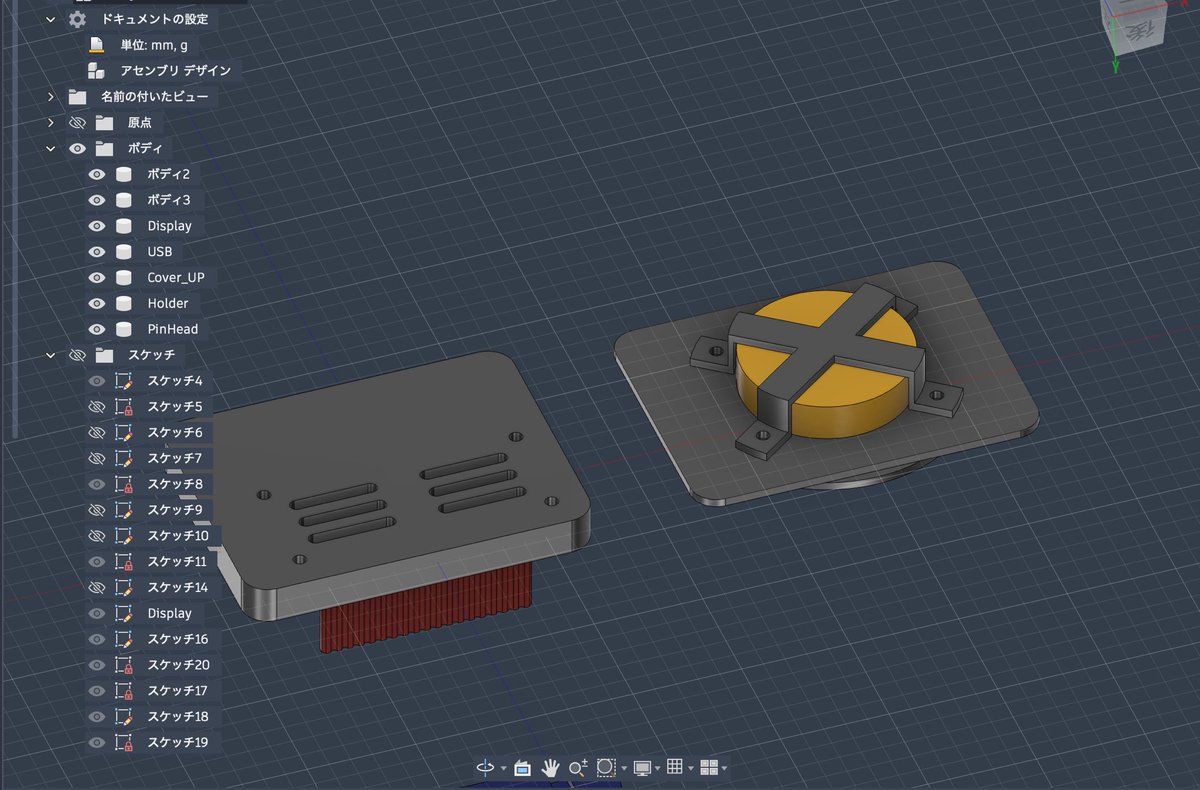Open the Orbit tool dropdown arrow
The height and width of the screenshot is (790, 1200).
tap(502, 768)
